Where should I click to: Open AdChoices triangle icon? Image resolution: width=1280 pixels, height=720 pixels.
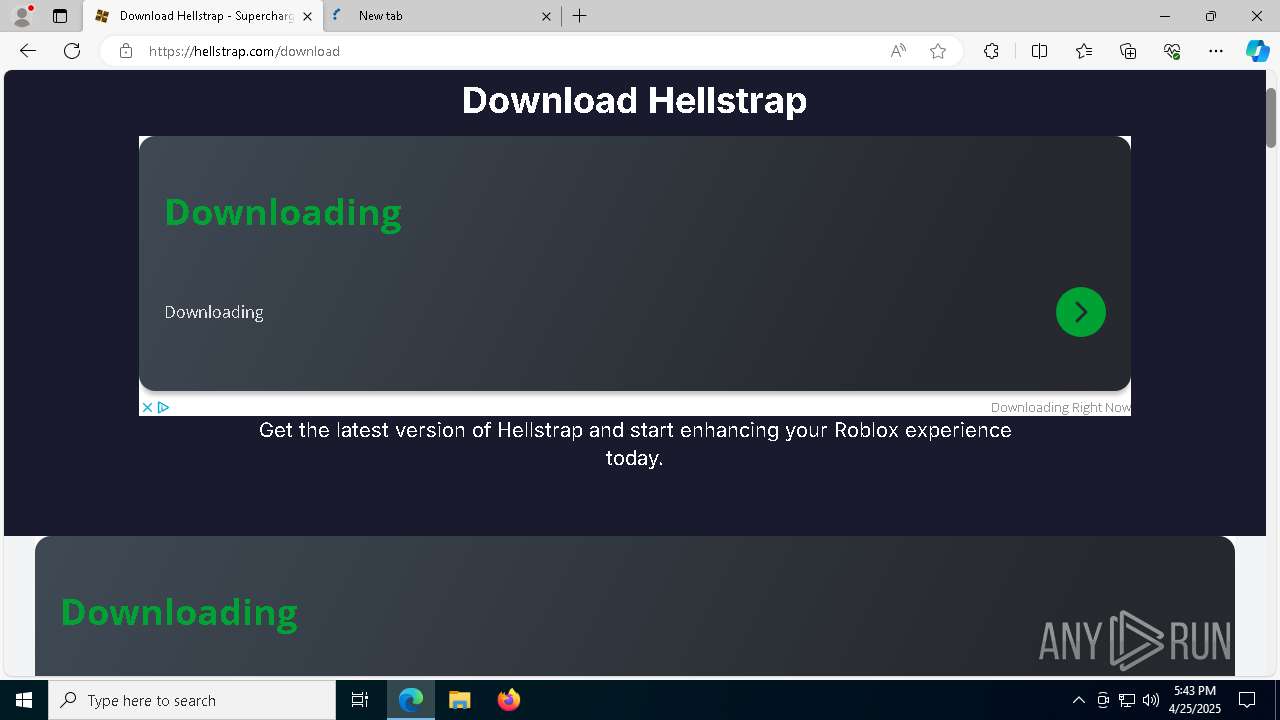click(x=163, y=407)
